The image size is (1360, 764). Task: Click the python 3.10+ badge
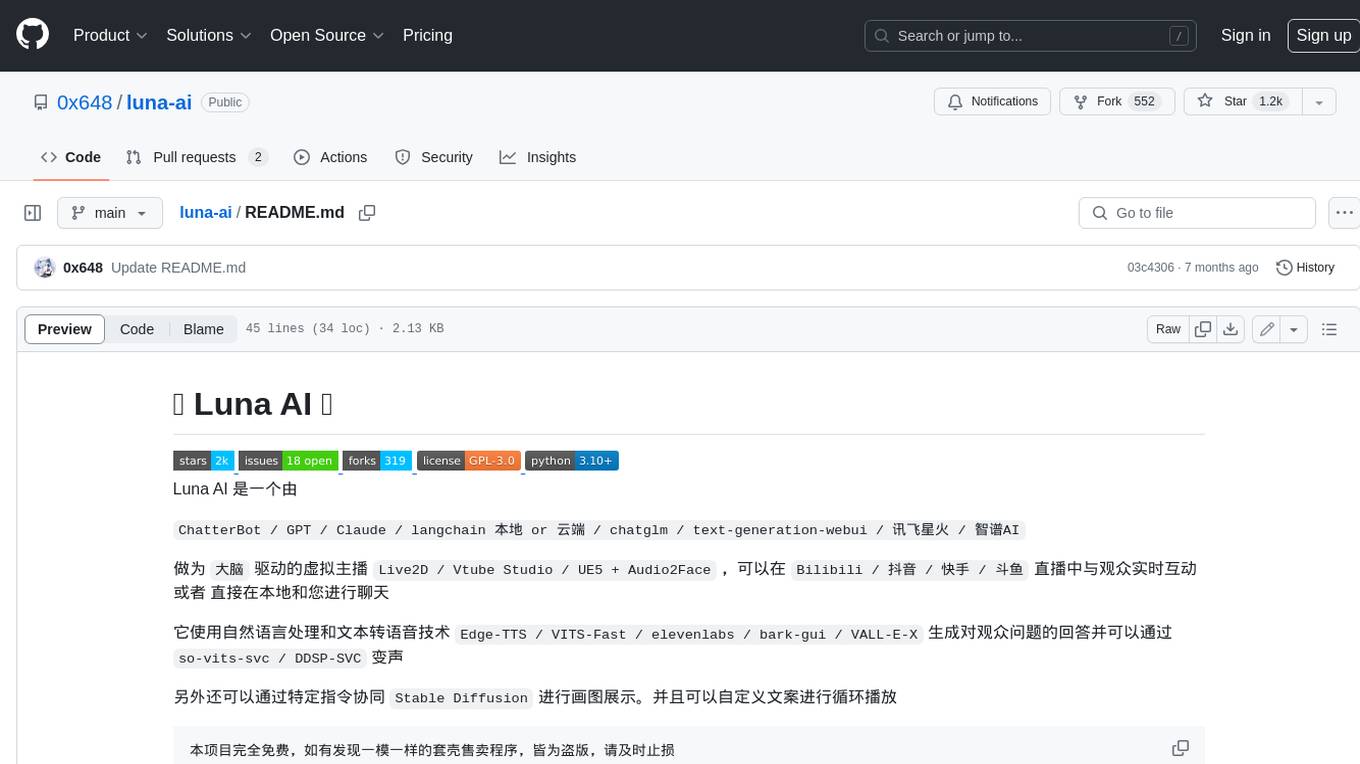tap(572, 461)
